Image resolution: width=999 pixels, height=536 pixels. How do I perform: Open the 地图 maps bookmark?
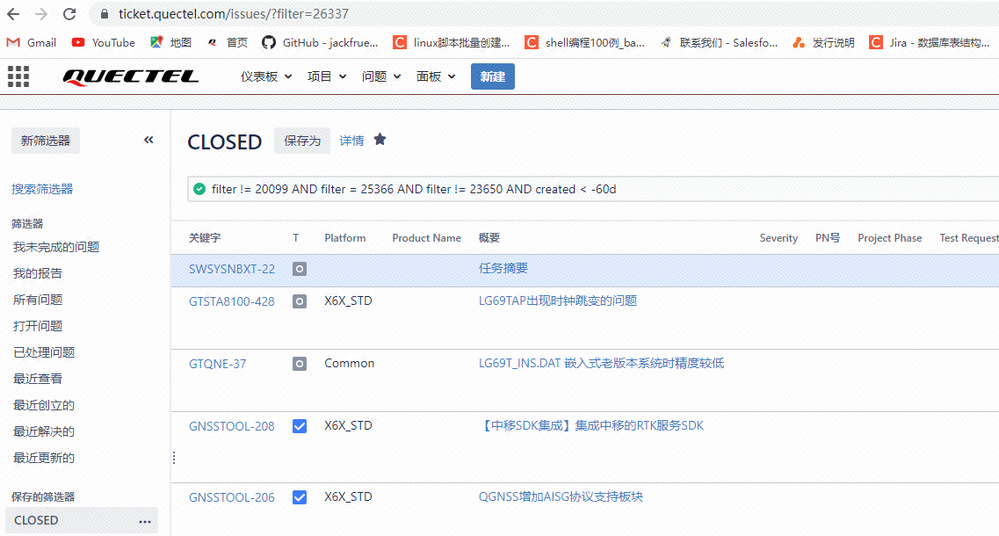point(171,43)
